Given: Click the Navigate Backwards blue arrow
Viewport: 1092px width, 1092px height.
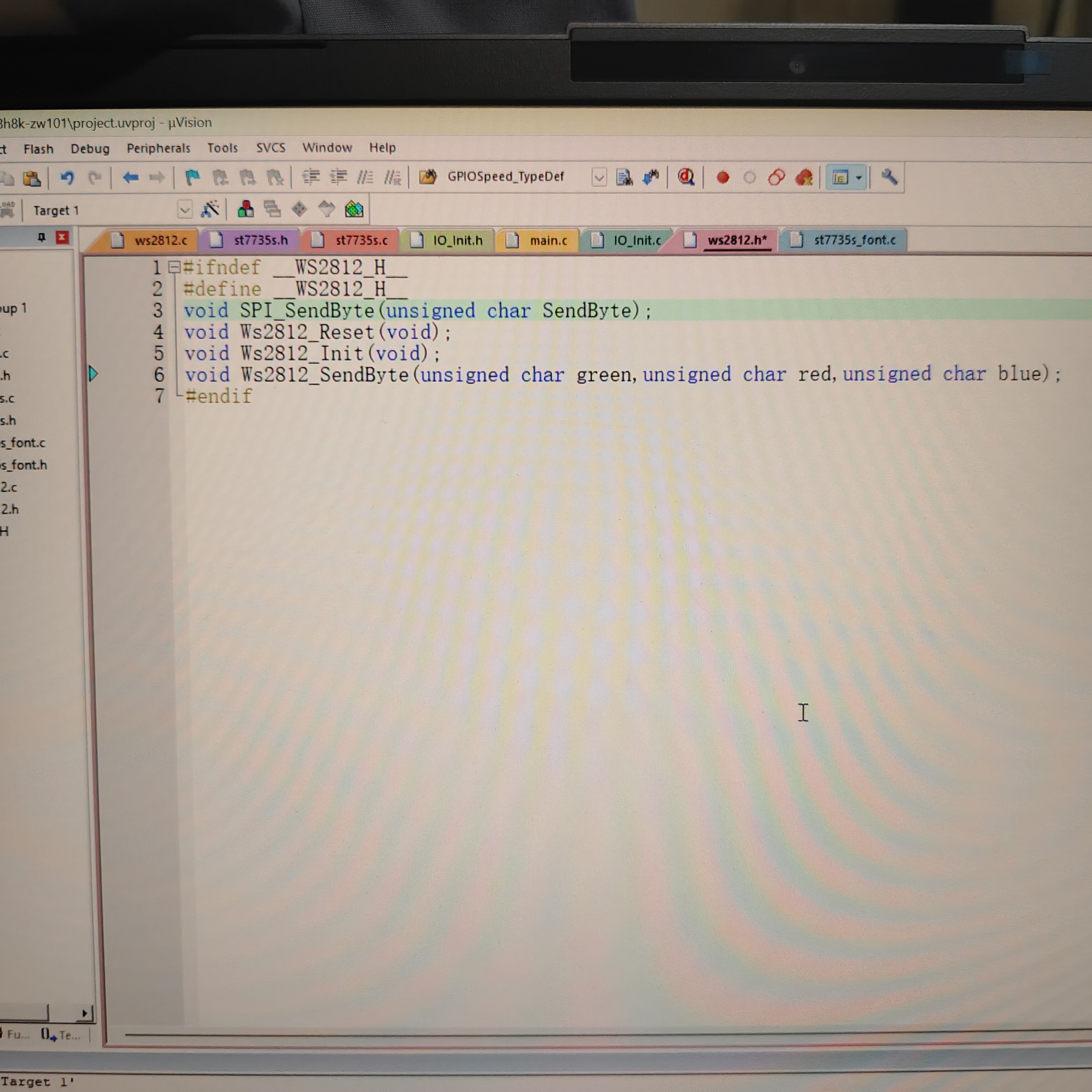Looking at the screenshot, I should pyautogui.click(x=131, y=178).
